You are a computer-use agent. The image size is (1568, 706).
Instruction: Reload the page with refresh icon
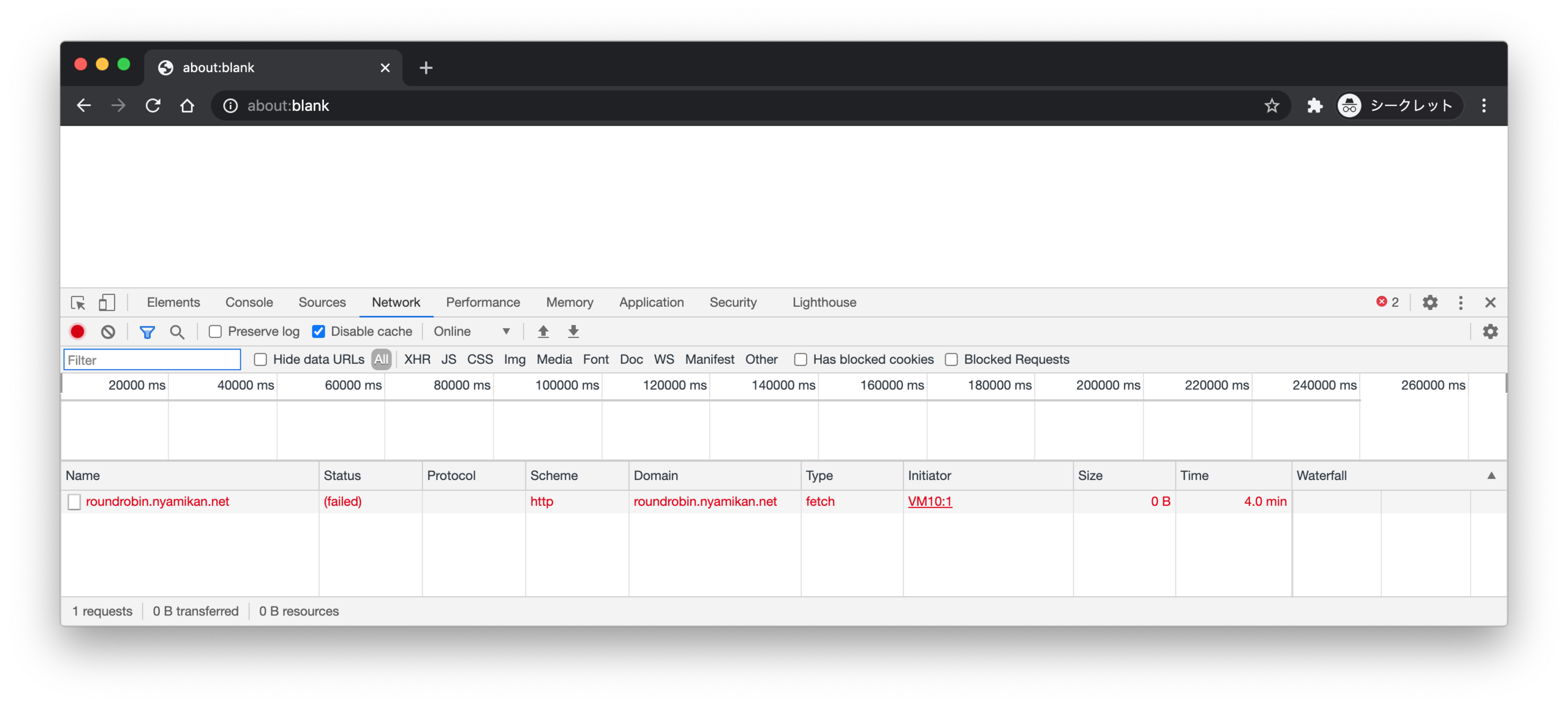coord(153,105)
